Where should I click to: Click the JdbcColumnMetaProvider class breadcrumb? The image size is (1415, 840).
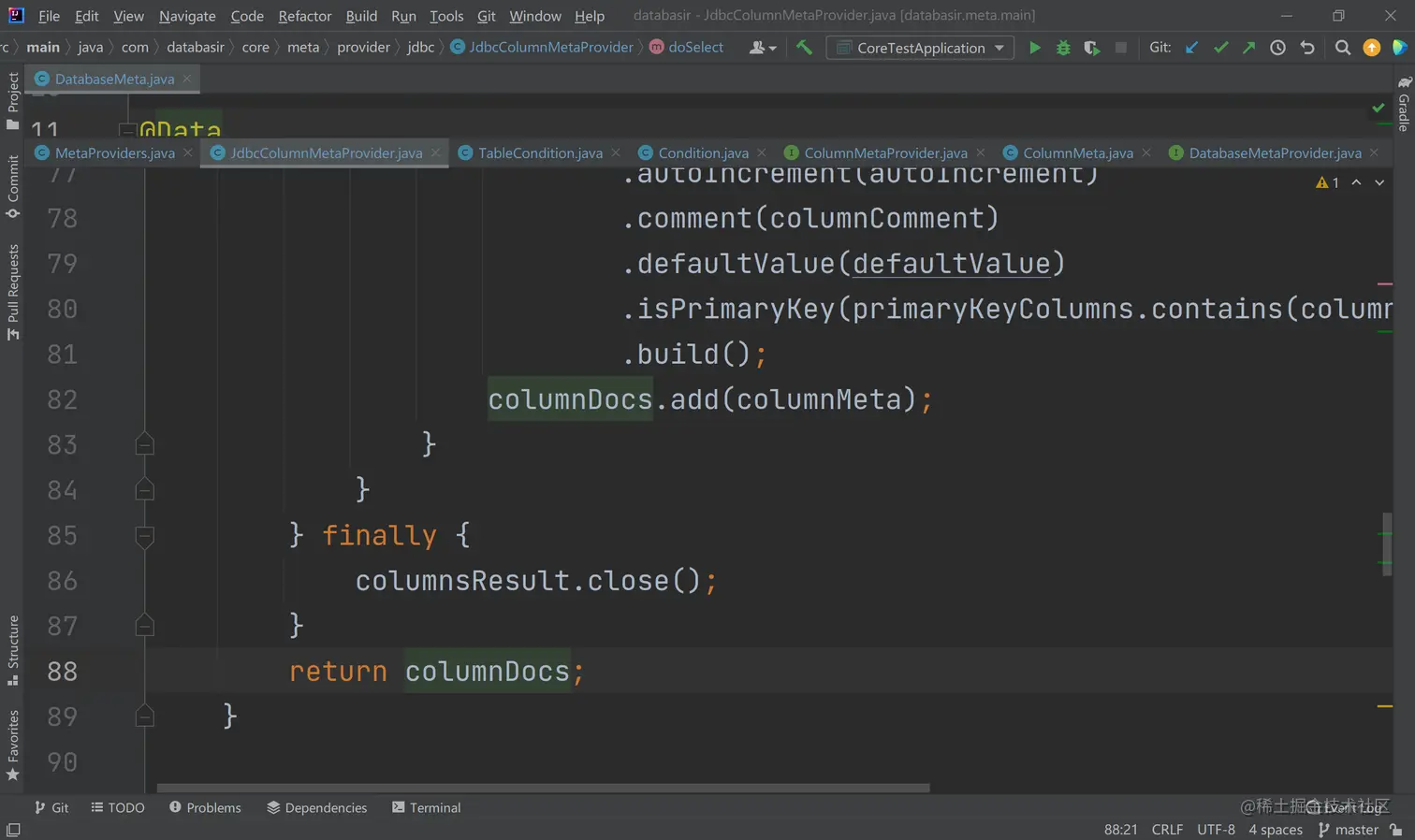click(x=542, y=47)
